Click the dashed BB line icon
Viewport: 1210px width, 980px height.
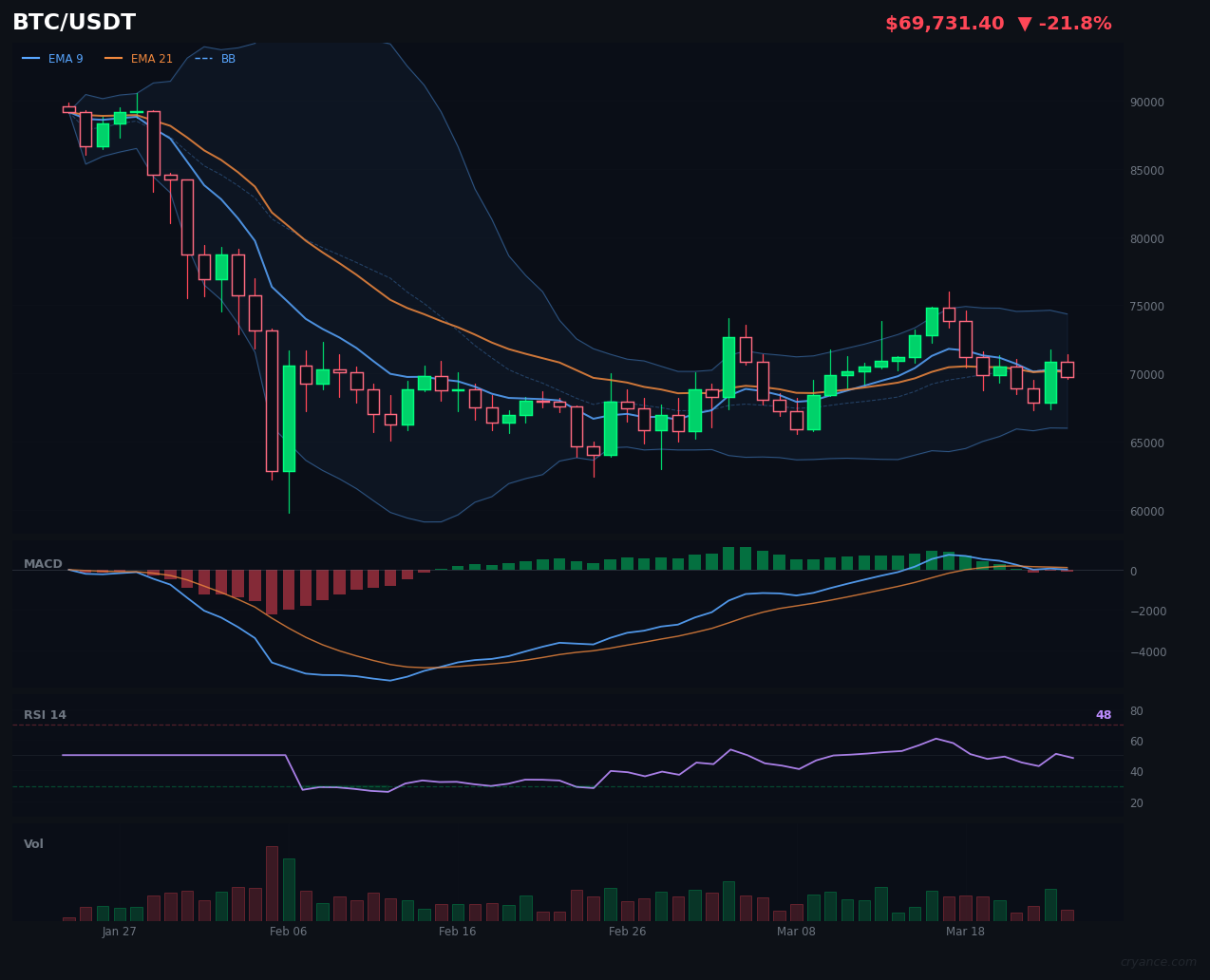pyautogui.click(x=204, y=58)
